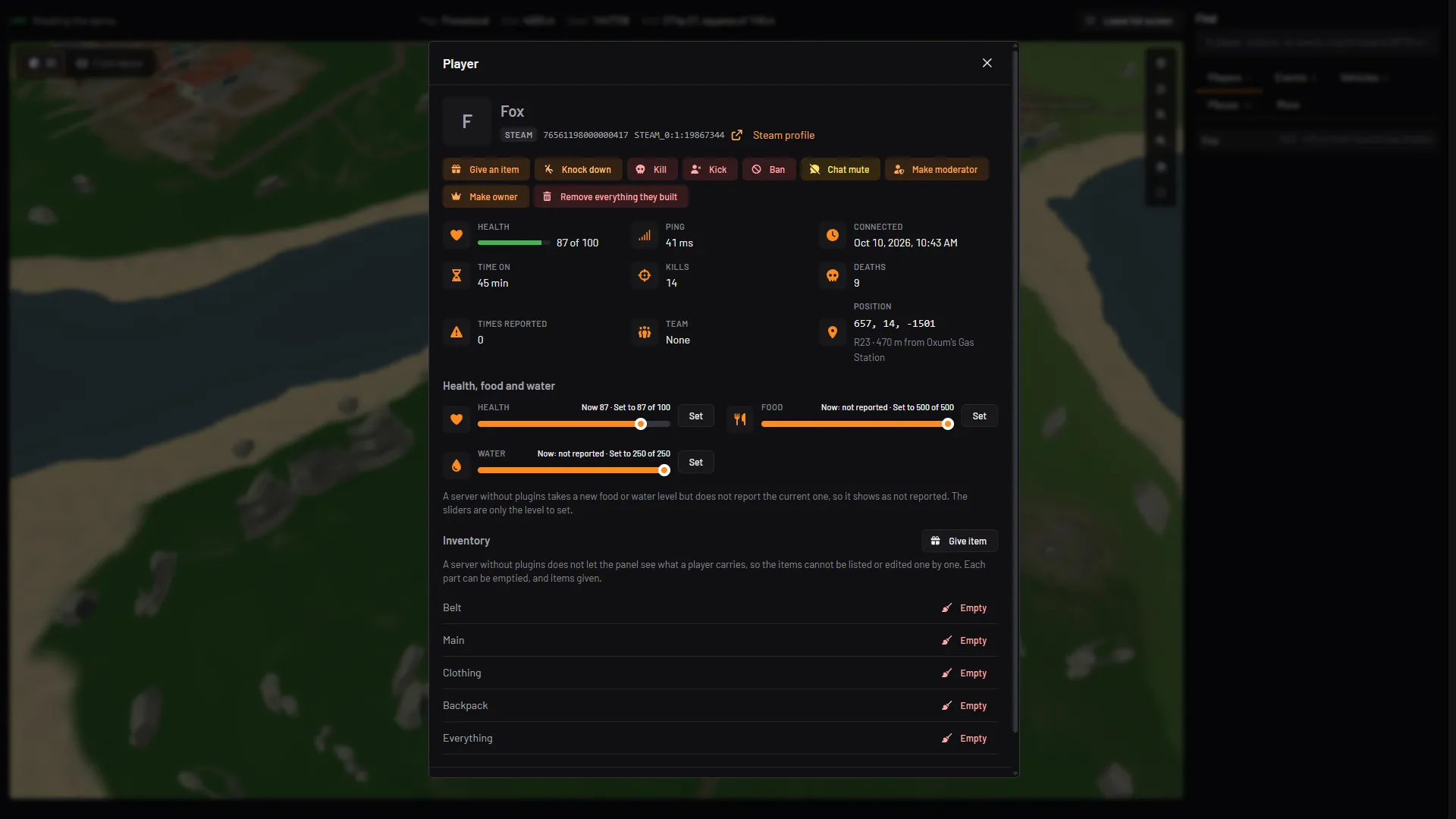Viewport: 1456px width, 819px height.
Task: Click the Water droplet icon
Action: click(x=457, y=466)
